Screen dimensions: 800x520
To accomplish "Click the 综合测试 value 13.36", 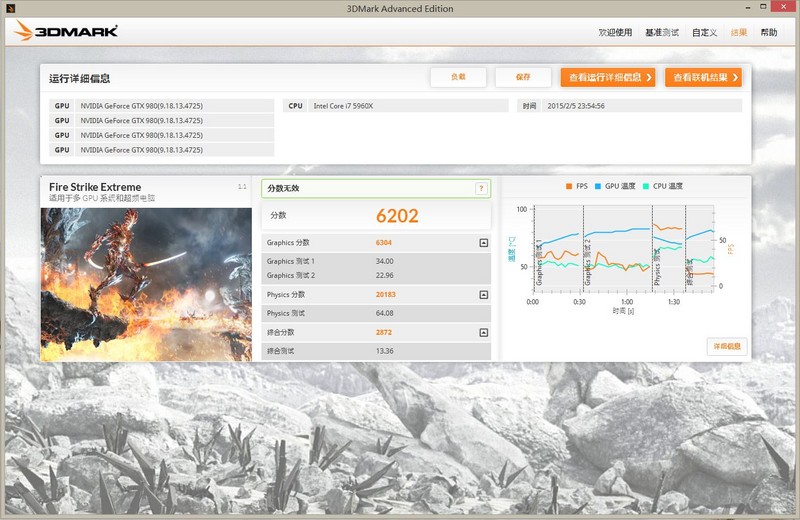I will [385, 351].
